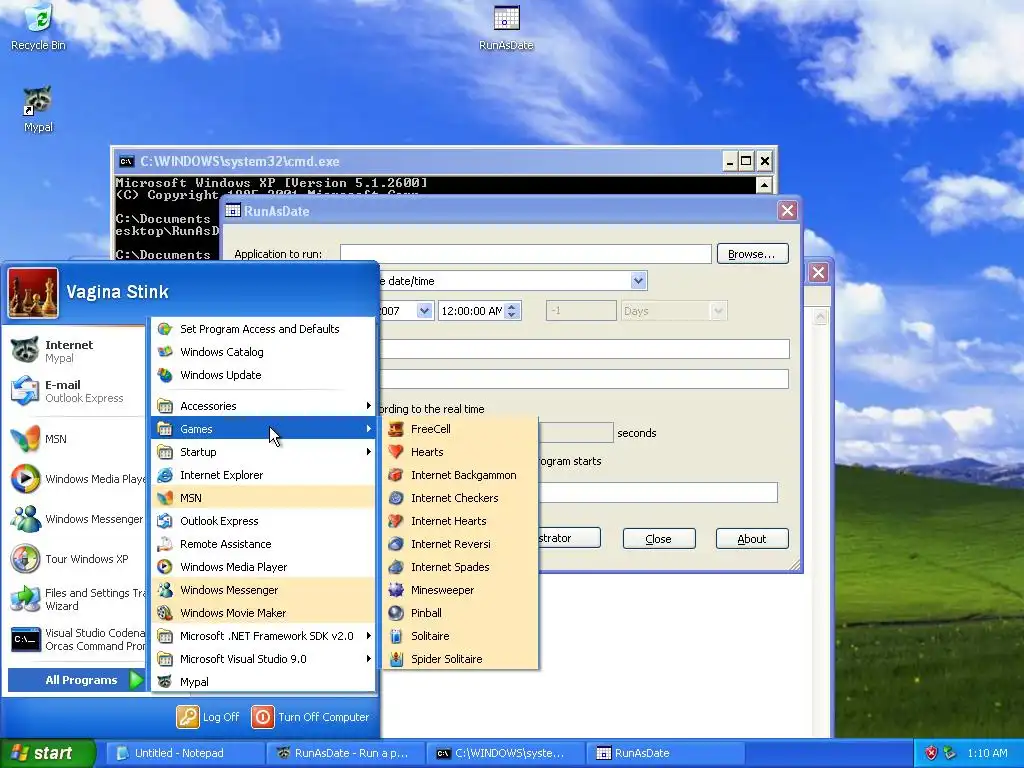
Task: Expand Microsoft Visual Studio 9.0 submenu
Action: point(264,659)
